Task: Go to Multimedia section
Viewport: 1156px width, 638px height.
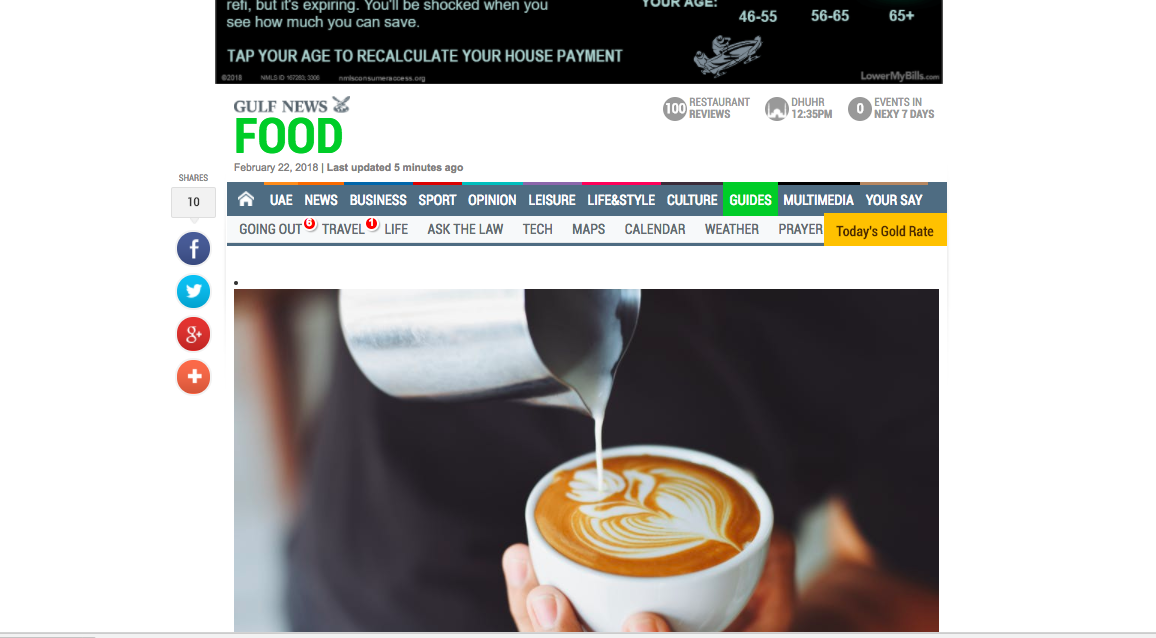Action: 818,200
